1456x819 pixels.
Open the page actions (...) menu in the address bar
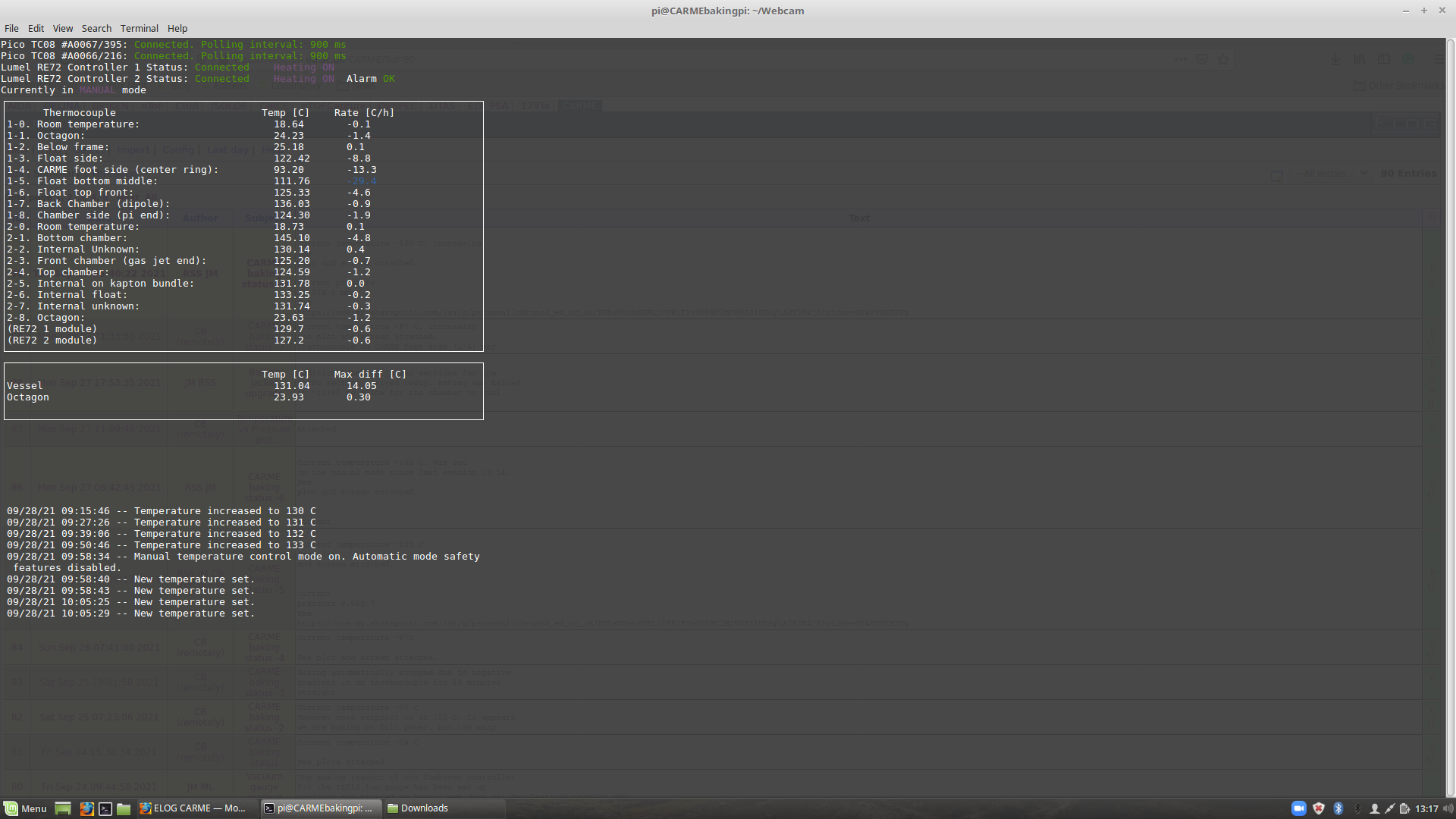pyautogui.click(x=1180, y=59)
